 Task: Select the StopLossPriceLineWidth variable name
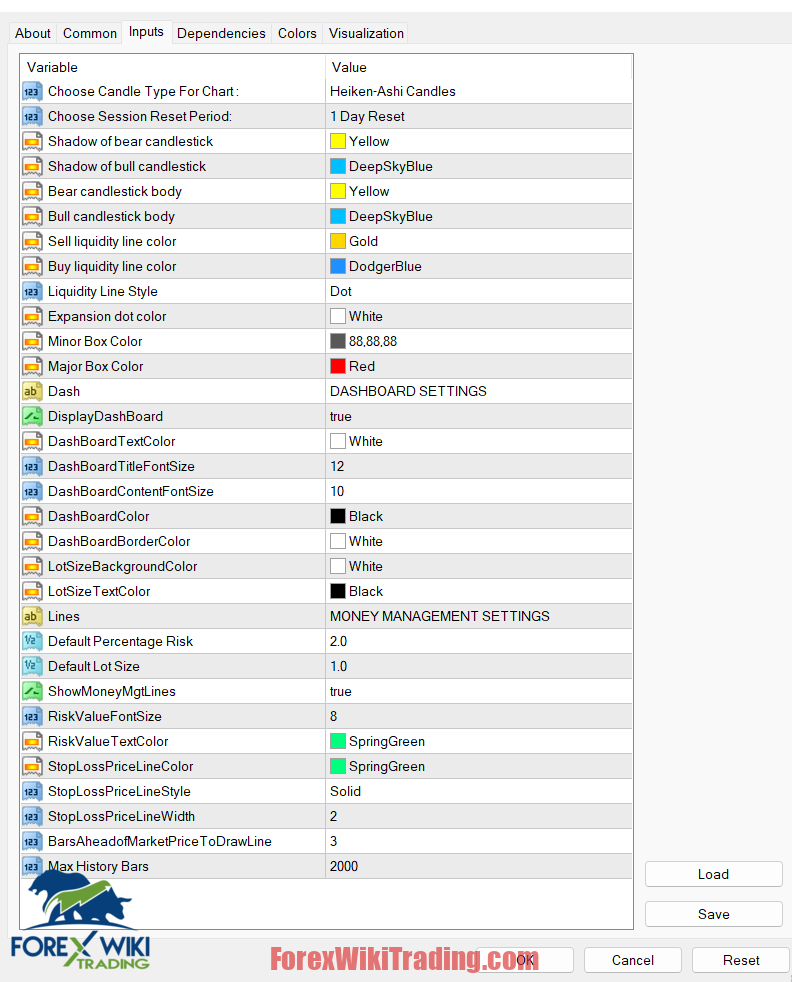click(121, 817)
